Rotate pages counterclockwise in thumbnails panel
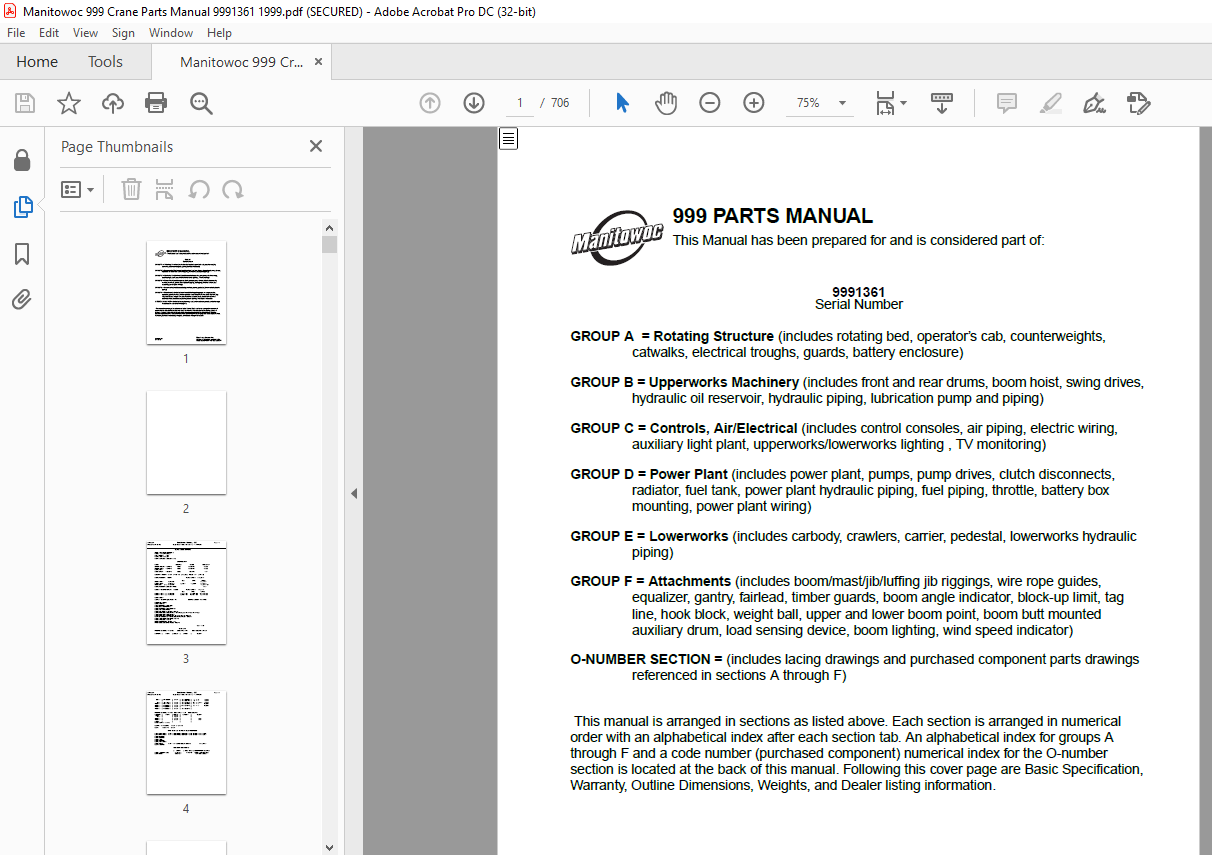 tap(199, 189)
